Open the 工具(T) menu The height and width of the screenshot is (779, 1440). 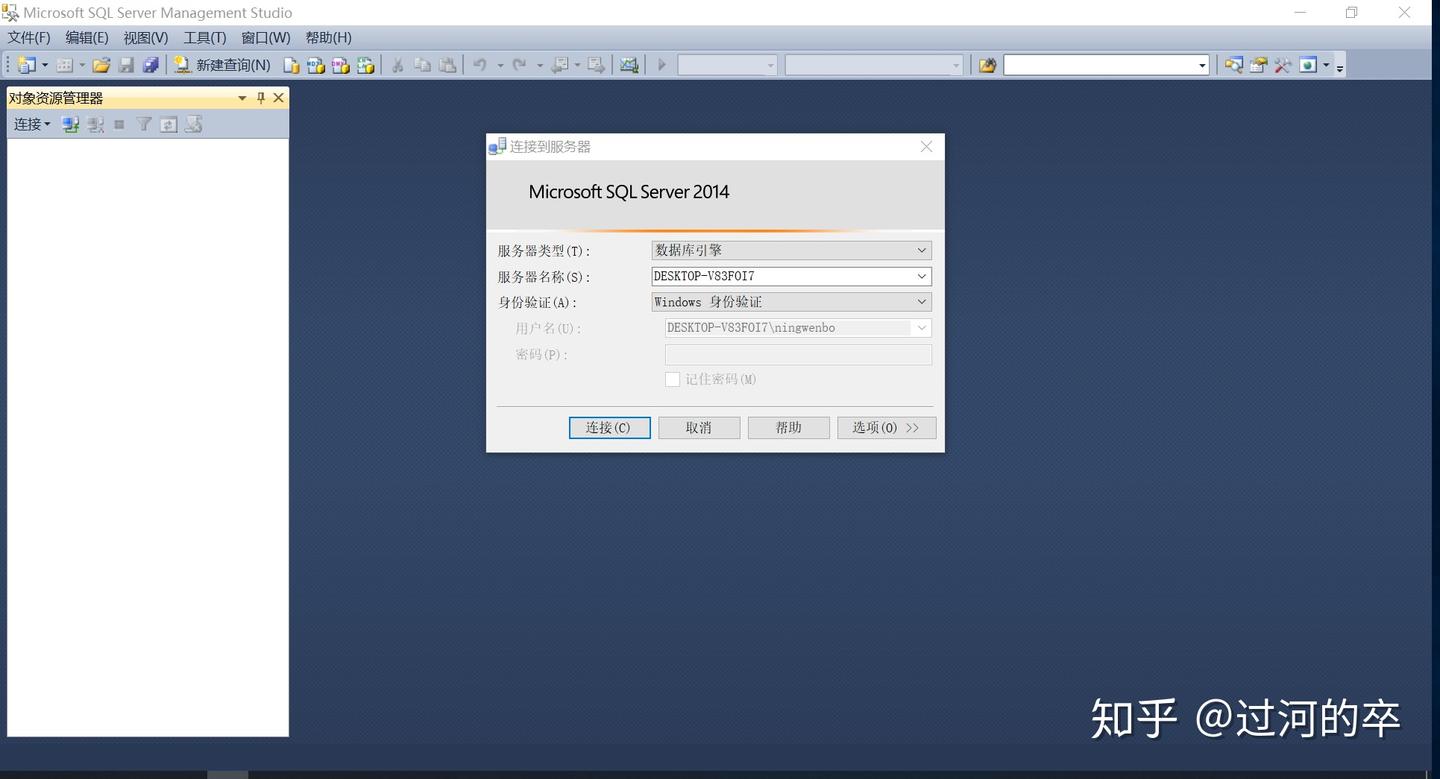click(205, 37)
